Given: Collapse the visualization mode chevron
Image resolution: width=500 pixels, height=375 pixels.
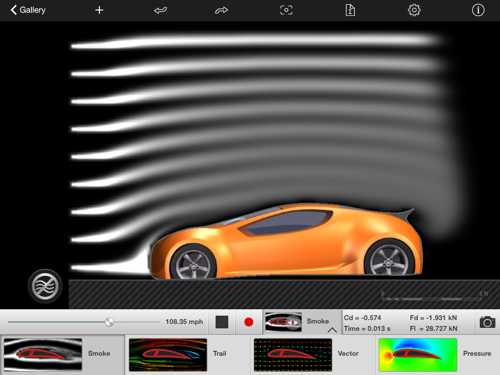Looking at the screenshot, I should click(332, 330).
